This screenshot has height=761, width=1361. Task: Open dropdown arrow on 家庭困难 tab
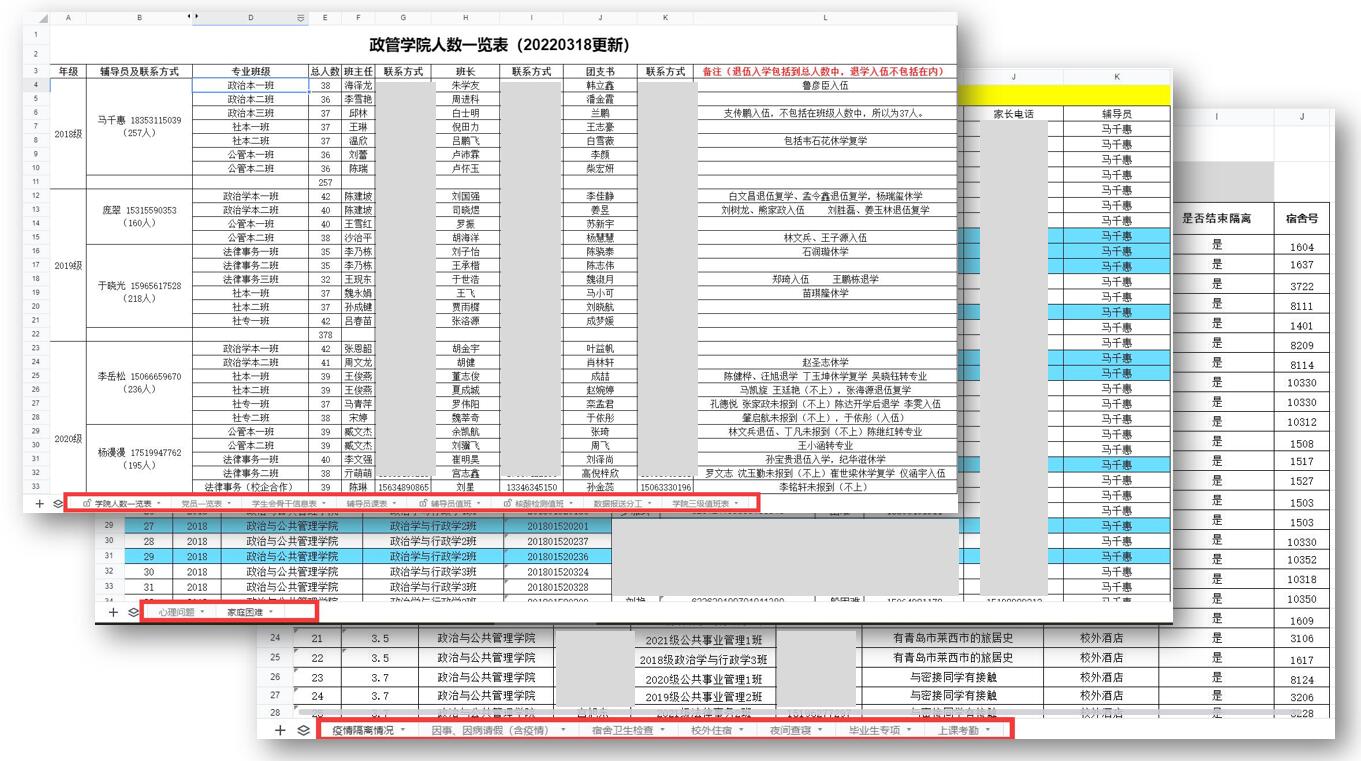tap(270, 611)
